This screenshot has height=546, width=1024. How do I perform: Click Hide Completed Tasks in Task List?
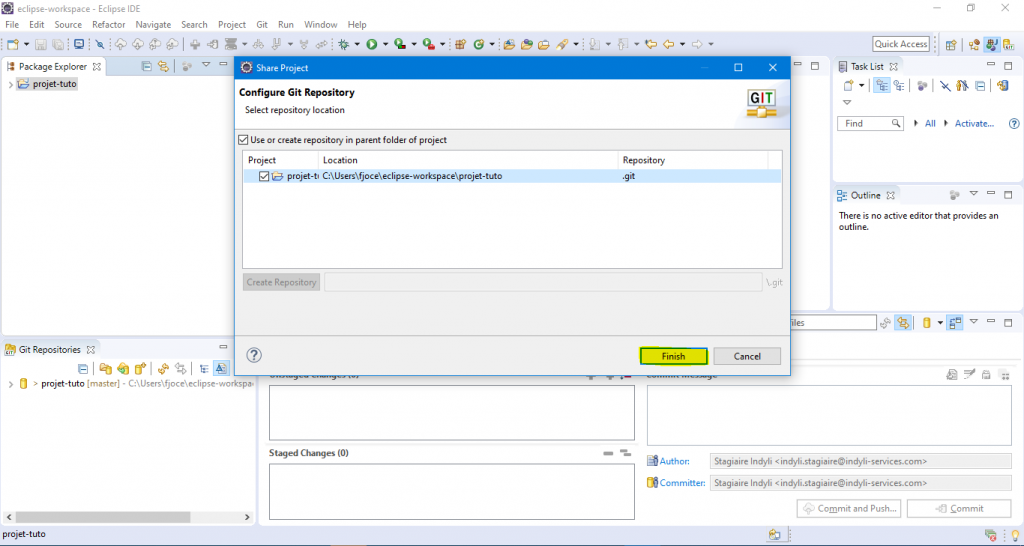coord(945,86)
